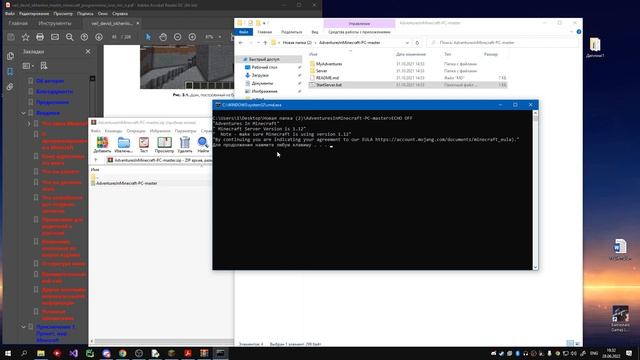Select the hand pan tool in Acrobat
Image resolution: width=640 pixels, height=360 pixels.
tap(163, 37)
